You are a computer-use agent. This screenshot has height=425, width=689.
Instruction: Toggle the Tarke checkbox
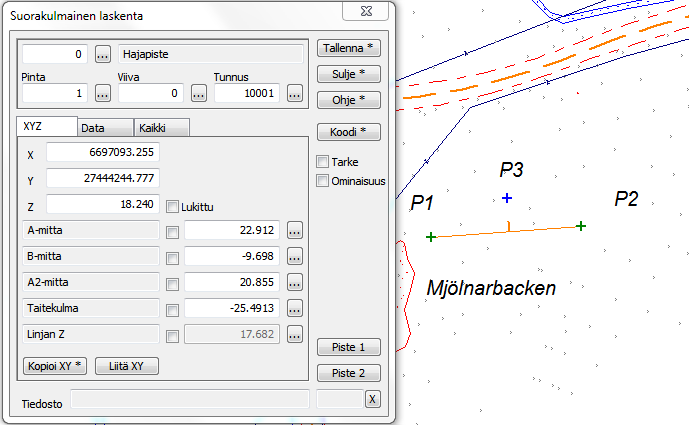tap(322, 162)
